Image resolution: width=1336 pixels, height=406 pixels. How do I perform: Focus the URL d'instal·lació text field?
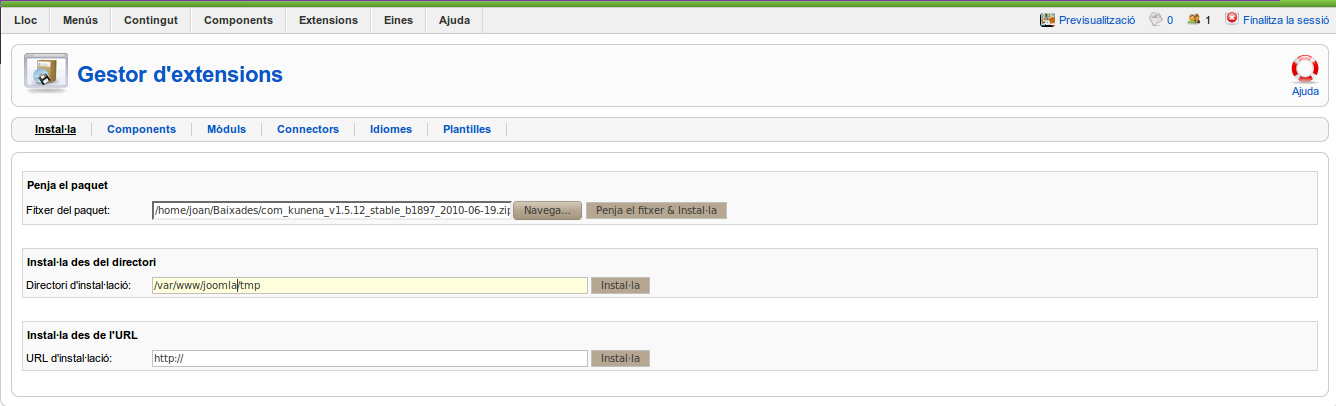[369, 358]
